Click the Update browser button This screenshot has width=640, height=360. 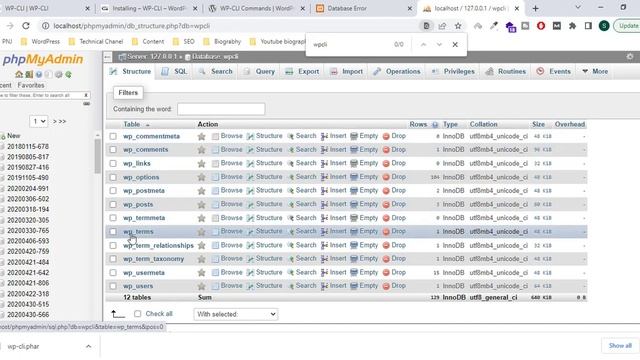(628, 26)
